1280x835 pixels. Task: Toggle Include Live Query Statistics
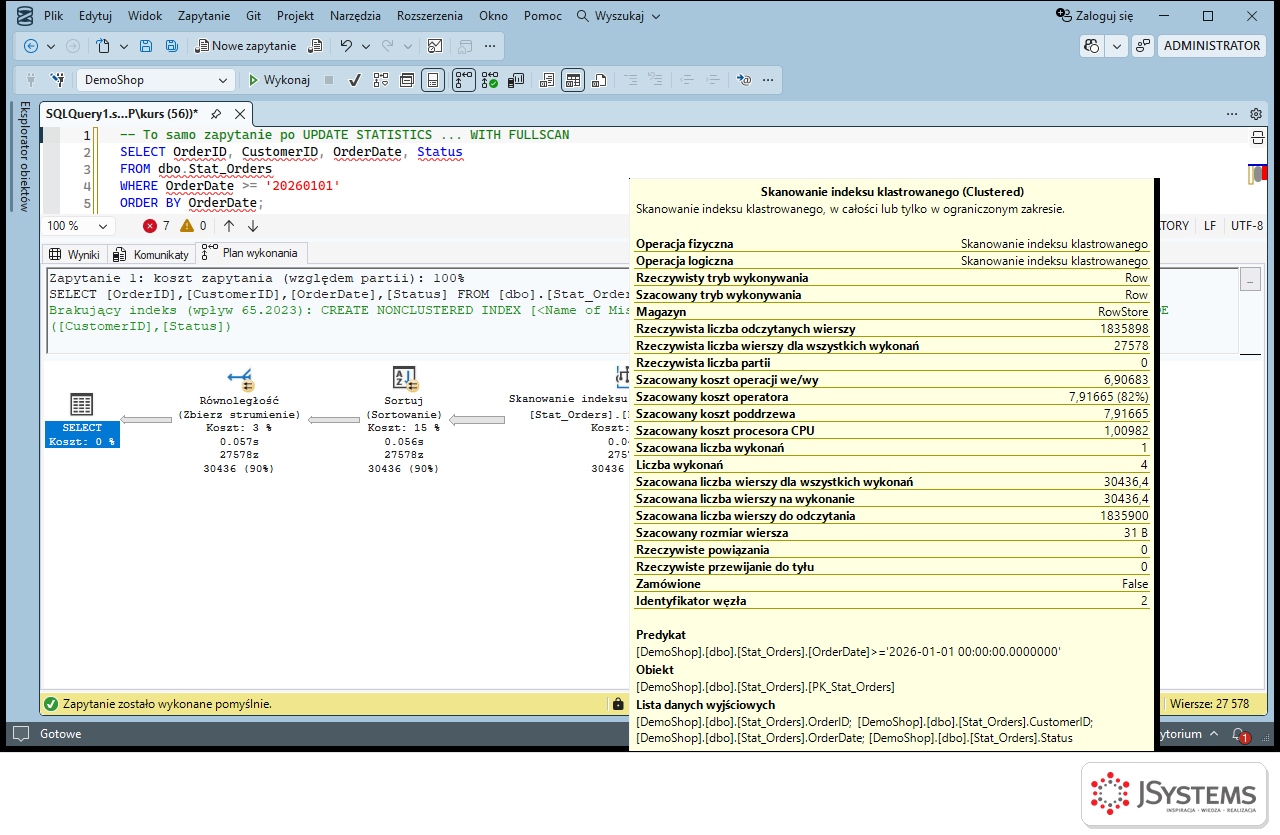(490, 80)
